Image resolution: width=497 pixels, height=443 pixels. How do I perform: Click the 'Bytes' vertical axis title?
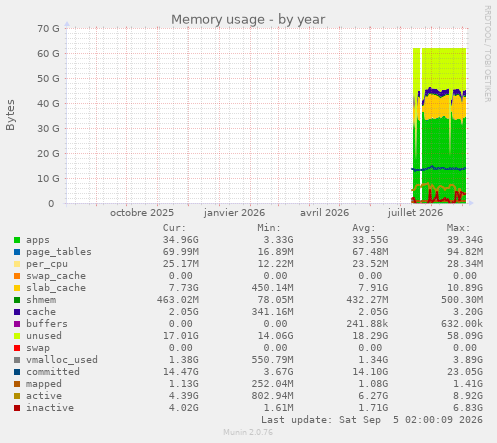pyautogui.click(x=10, y=115)
